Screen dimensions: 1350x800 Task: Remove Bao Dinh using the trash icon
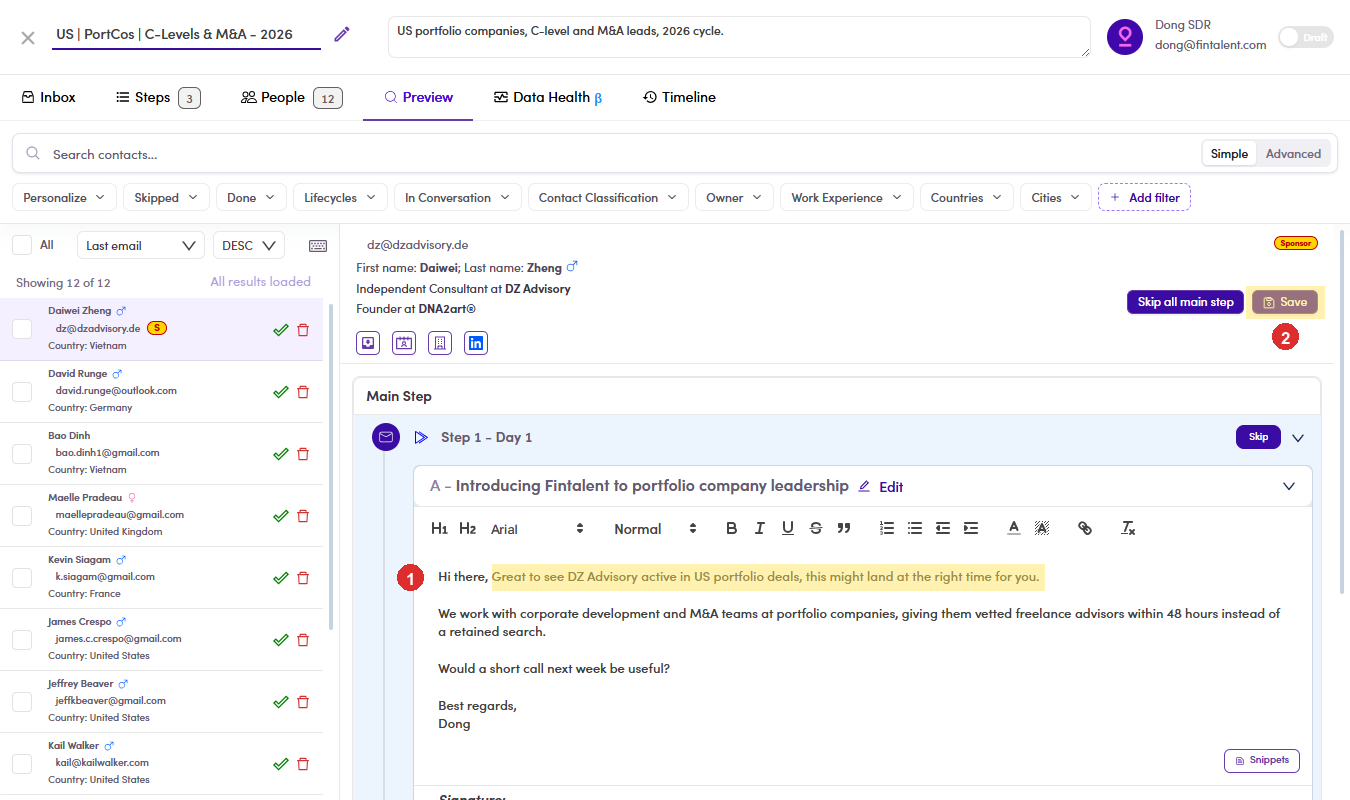(303, 454)
